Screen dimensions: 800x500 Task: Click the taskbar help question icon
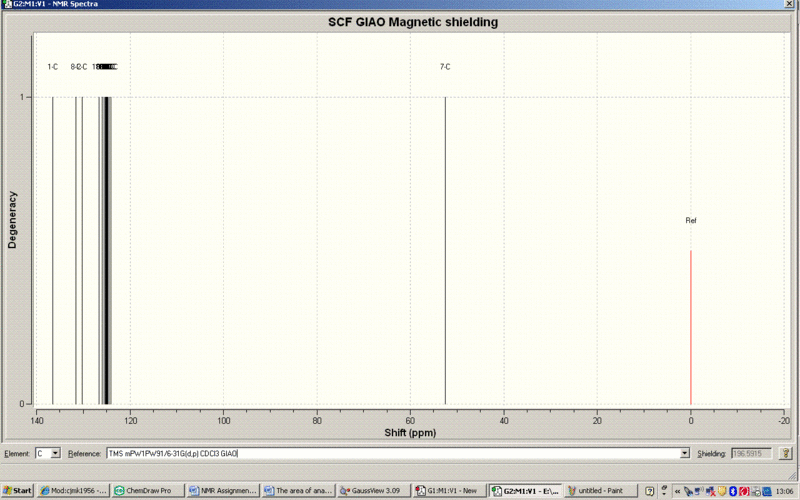pos(649,491)
